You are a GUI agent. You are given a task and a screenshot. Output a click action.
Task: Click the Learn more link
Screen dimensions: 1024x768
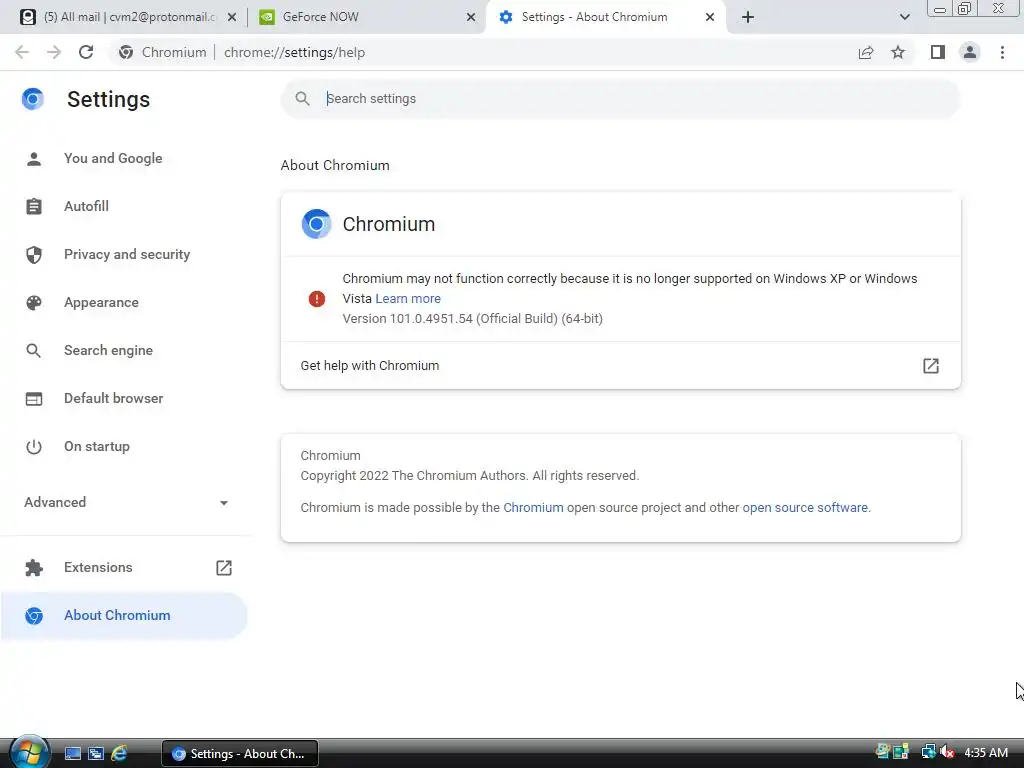tap(408, 298)
